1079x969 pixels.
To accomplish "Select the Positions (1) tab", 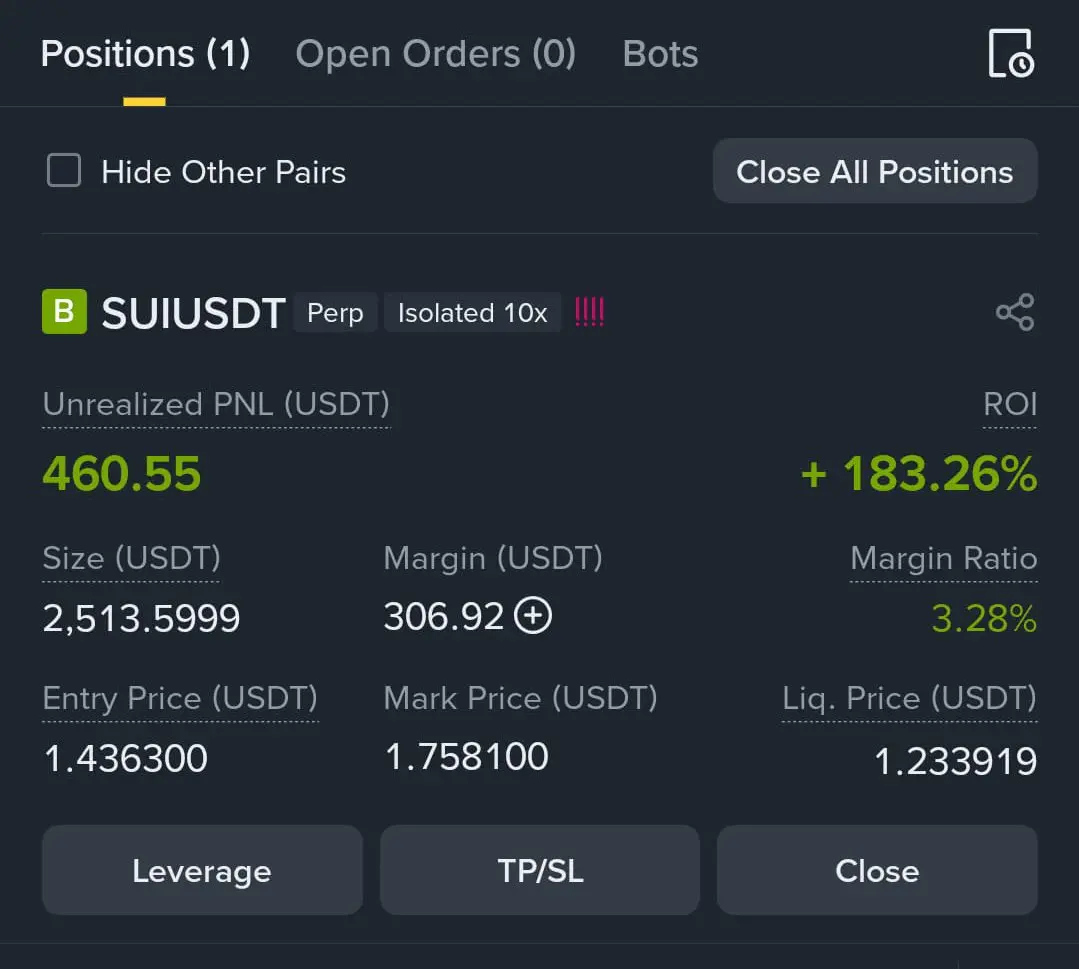I will coord(145,54).
